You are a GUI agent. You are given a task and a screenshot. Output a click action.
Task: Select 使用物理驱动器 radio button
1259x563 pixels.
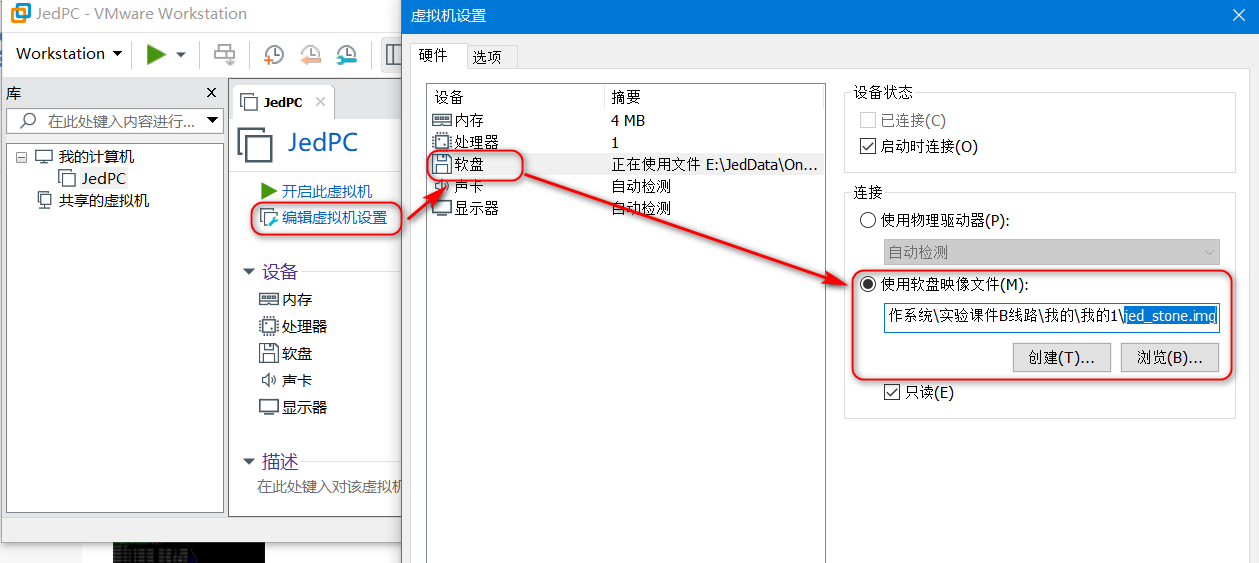(x=867, y=221)
